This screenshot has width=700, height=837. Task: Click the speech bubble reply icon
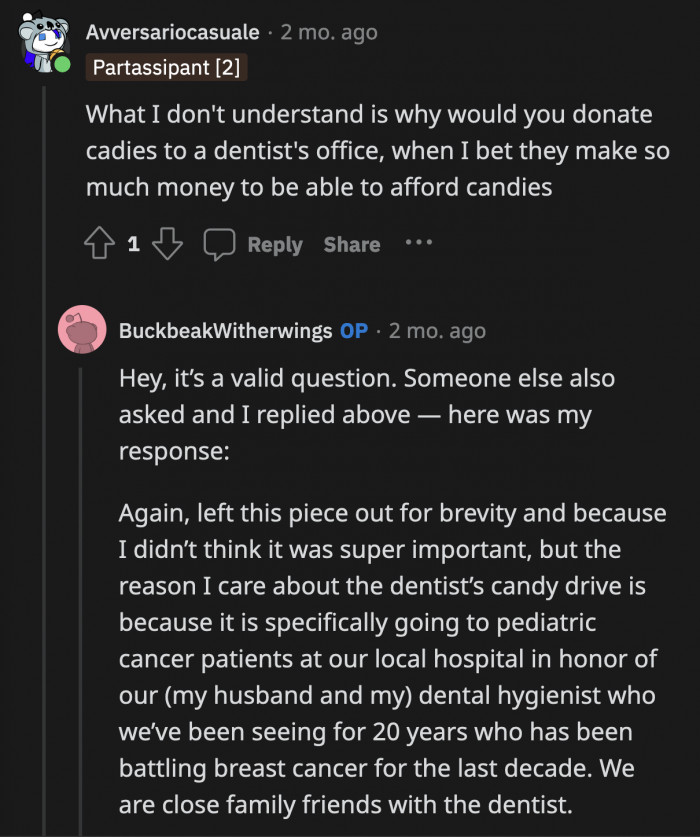219,245
